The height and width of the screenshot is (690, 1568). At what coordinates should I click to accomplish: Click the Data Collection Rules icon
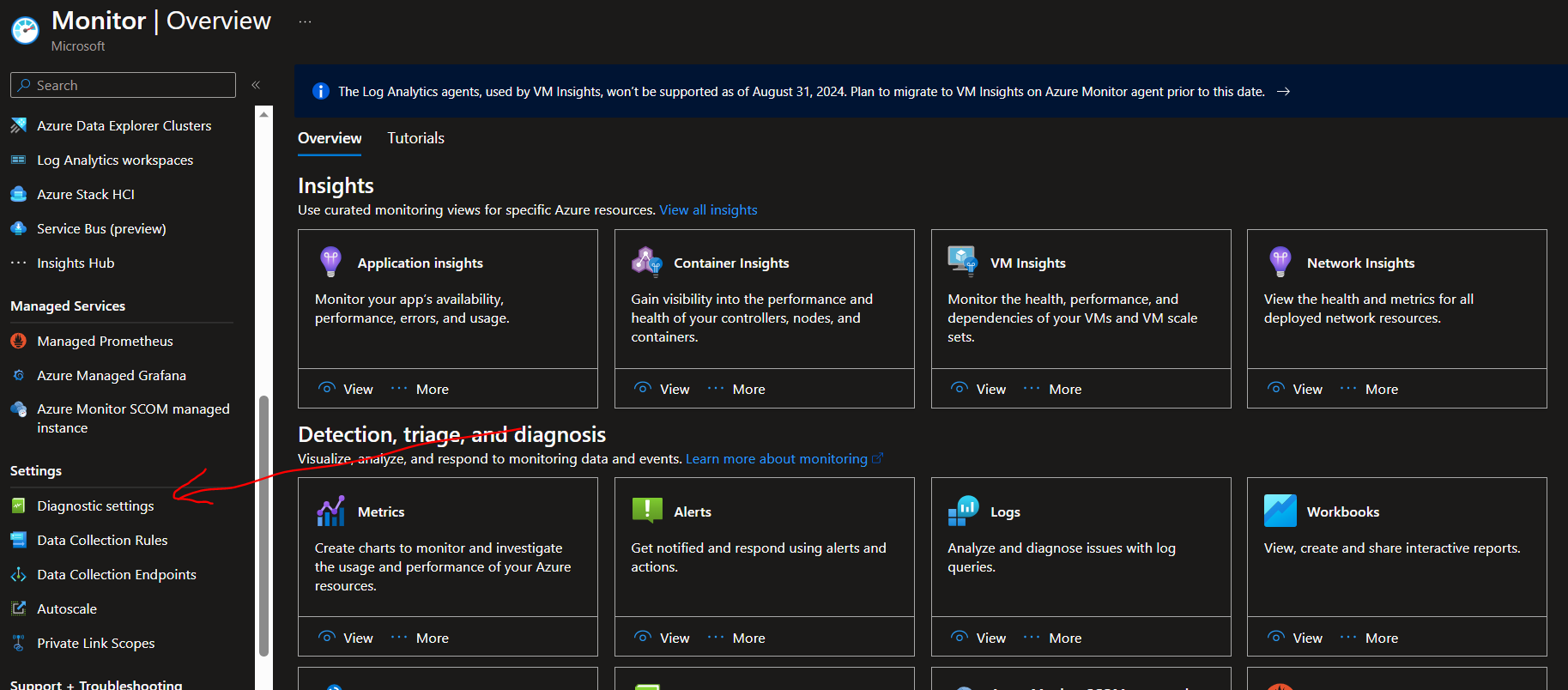point(18,540)
